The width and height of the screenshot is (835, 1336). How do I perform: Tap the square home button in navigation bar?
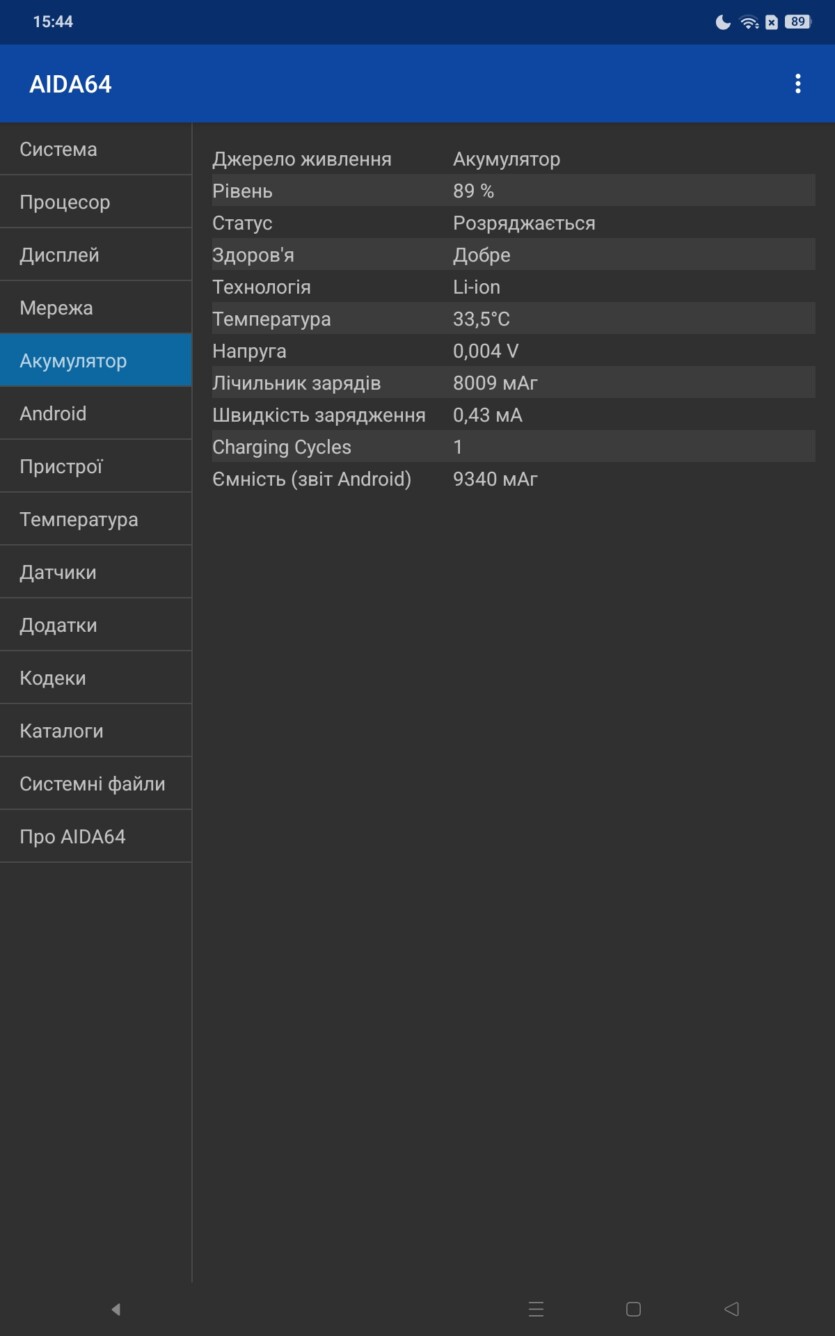(633, 1309)
